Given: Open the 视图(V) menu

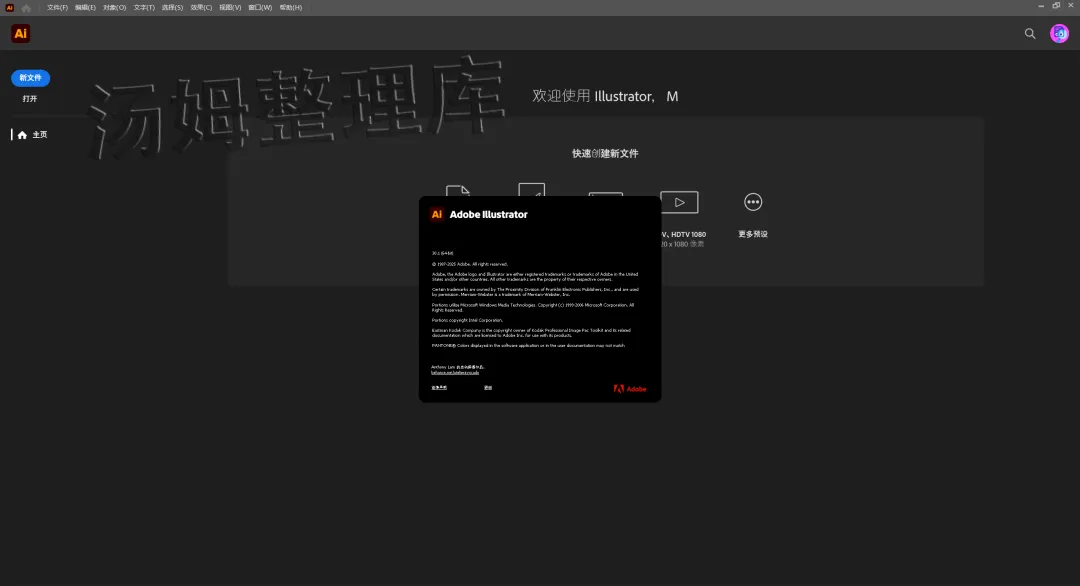Looking at the screenshot, I should click(230, 8).
